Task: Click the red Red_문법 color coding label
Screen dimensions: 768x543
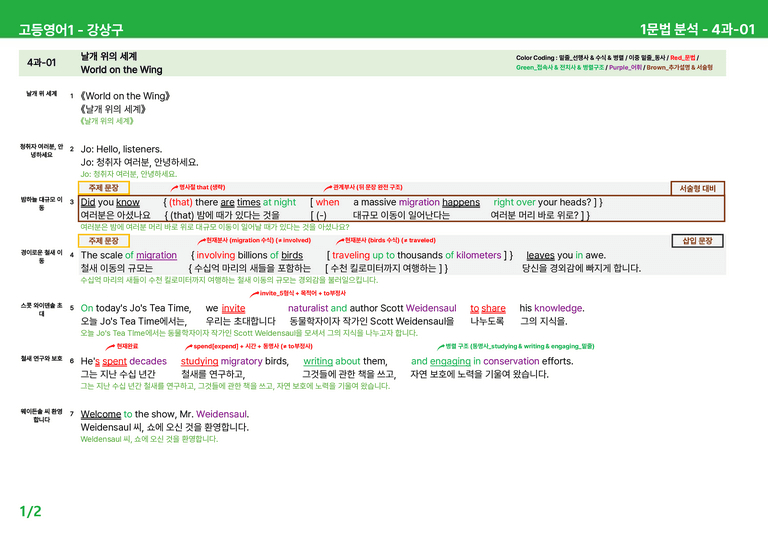Action: 682,58
